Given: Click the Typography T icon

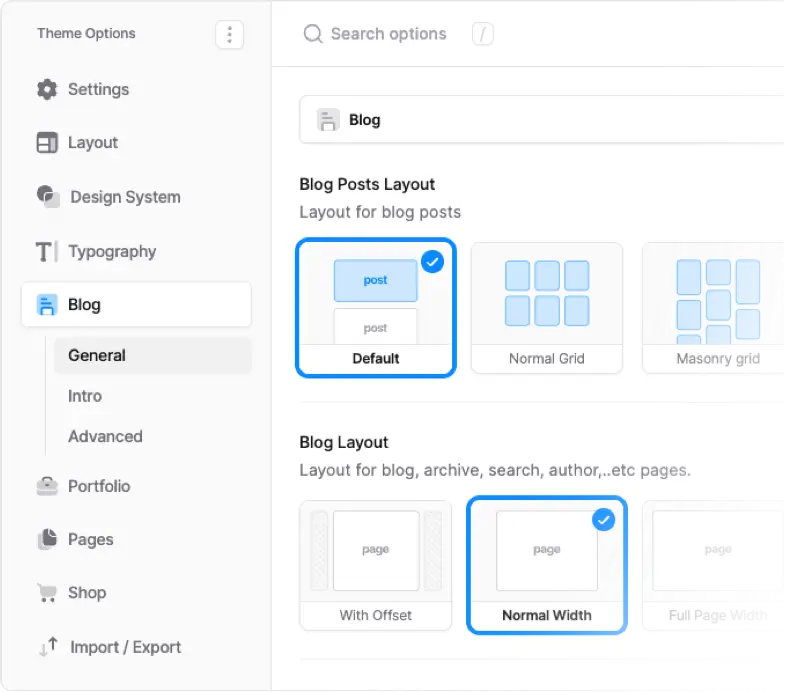Looking at the screenshot, I should [x=47, y=251].
